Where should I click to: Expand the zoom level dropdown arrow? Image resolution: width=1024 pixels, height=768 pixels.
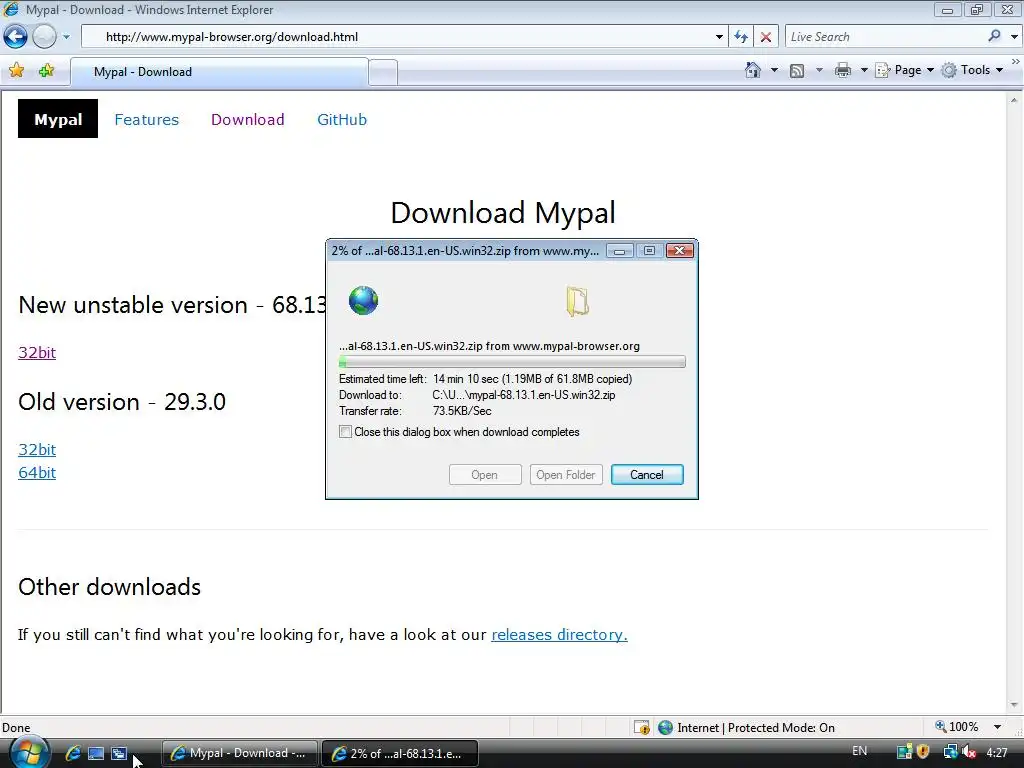997,727
